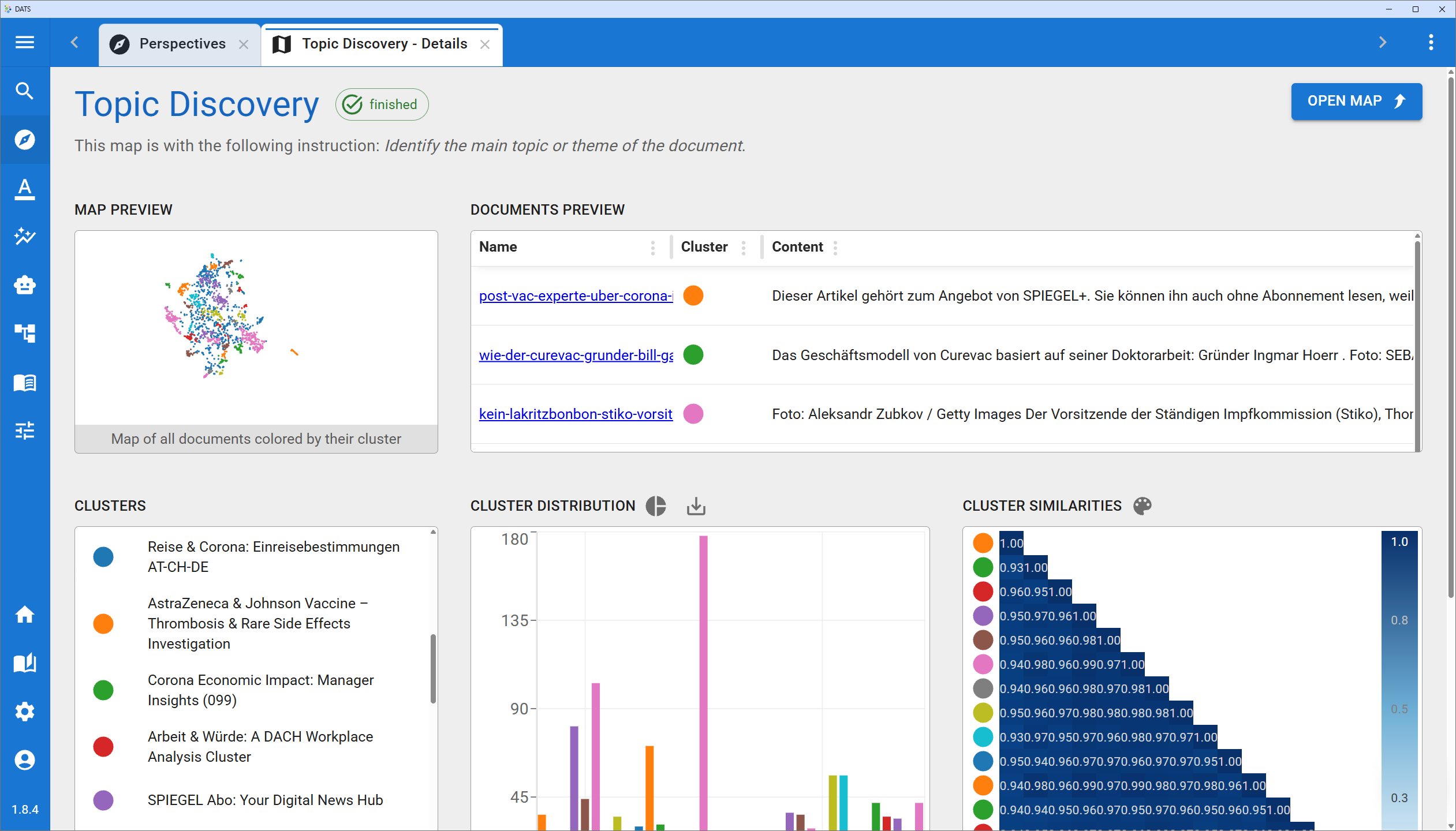Click the three-dot overflow menu in tab bar
This screenshot has width=1456, height=831.
pos(1431,42)
